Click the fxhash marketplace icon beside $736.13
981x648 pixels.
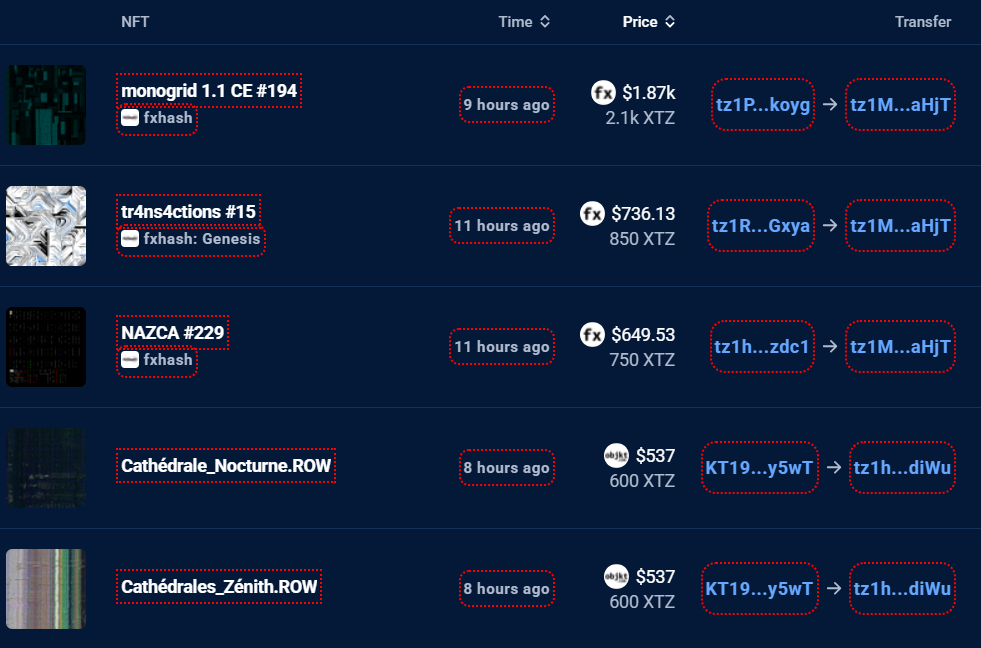593,213
